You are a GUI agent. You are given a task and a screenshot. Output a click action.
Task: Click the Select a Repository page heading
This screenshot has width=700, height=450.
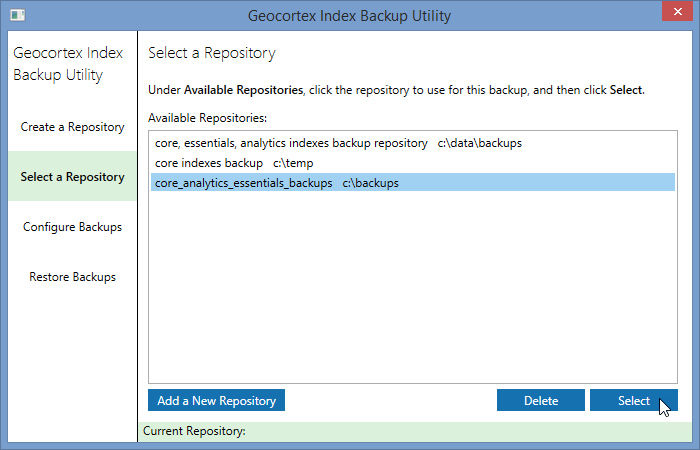pos(212,53)
